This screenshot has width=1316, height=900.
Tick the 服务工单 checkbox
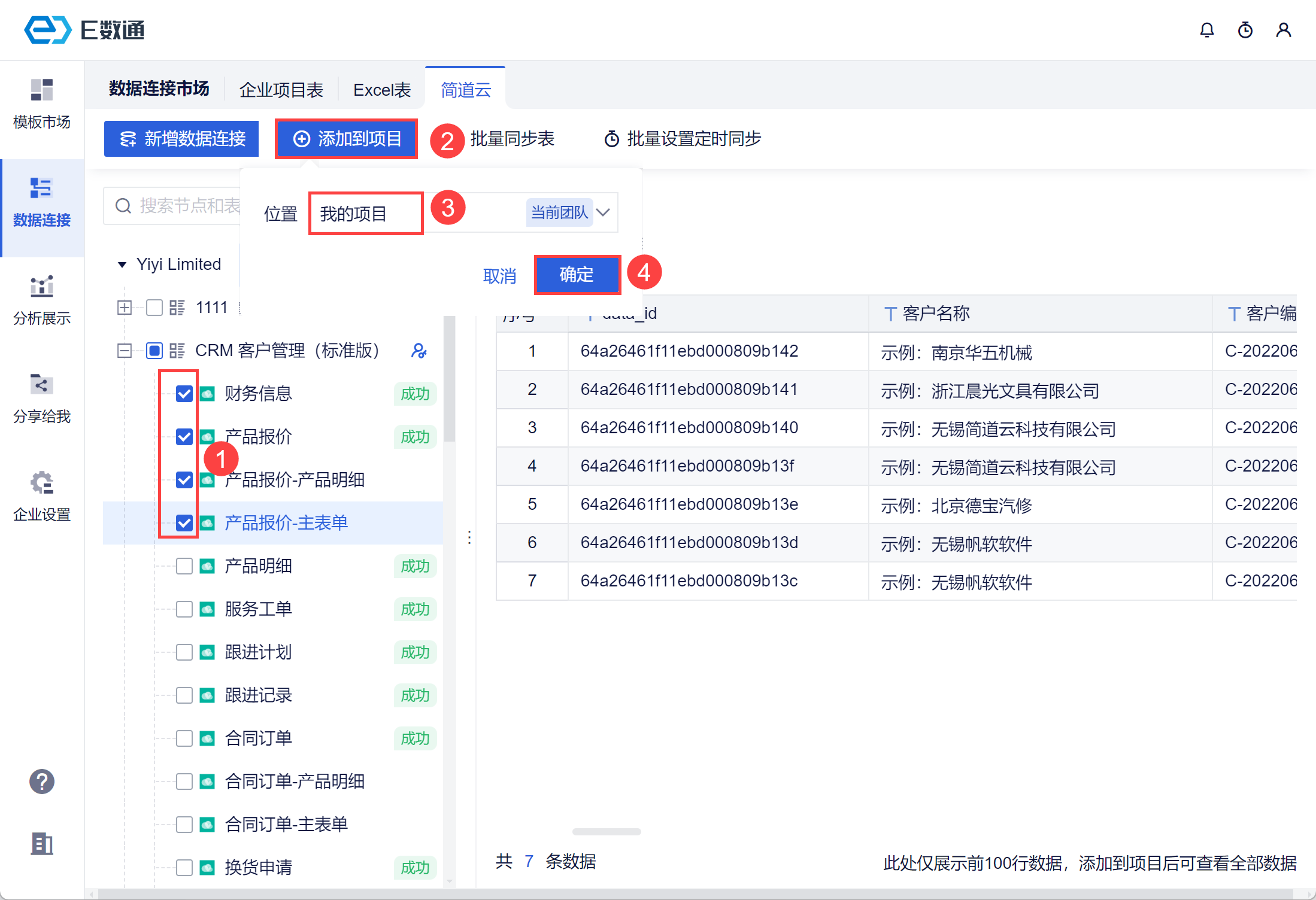[184, 609]
